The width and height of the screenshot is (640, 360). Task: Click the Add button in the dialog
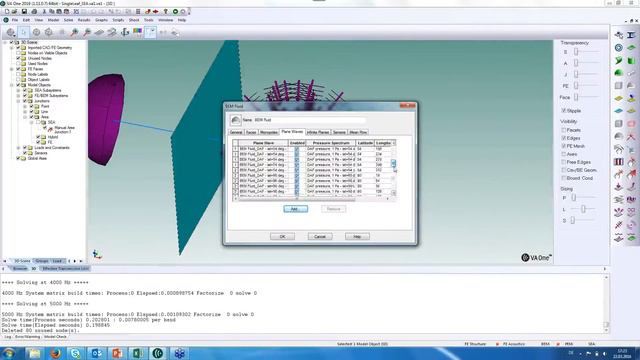click(296, 209)
